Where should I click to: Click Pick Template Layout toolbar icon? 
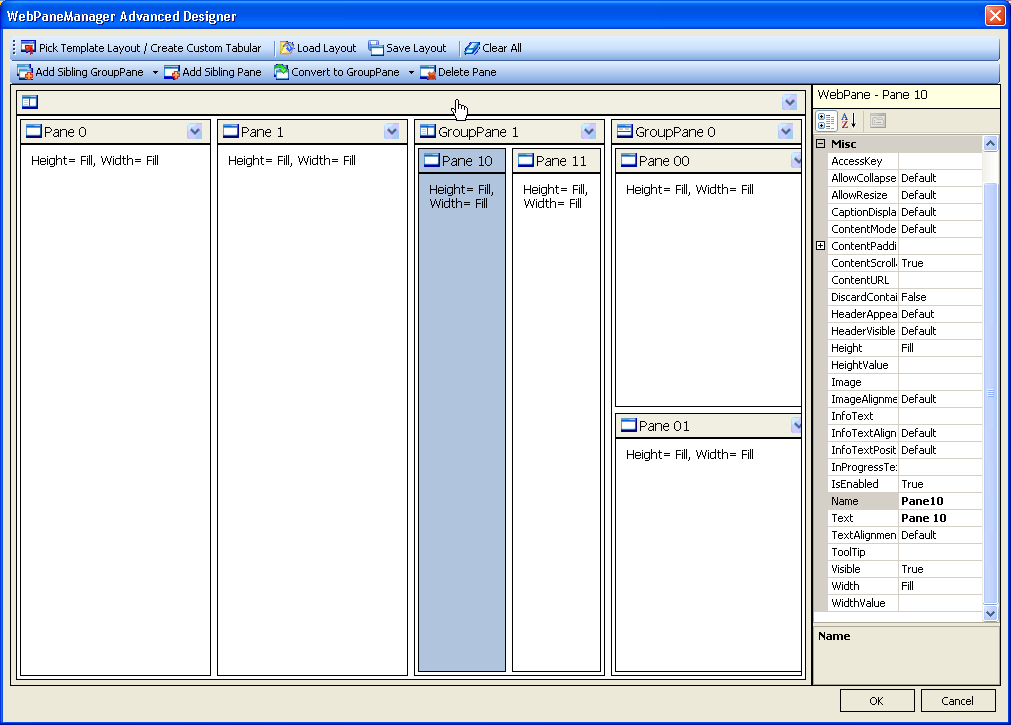(28, 48)
